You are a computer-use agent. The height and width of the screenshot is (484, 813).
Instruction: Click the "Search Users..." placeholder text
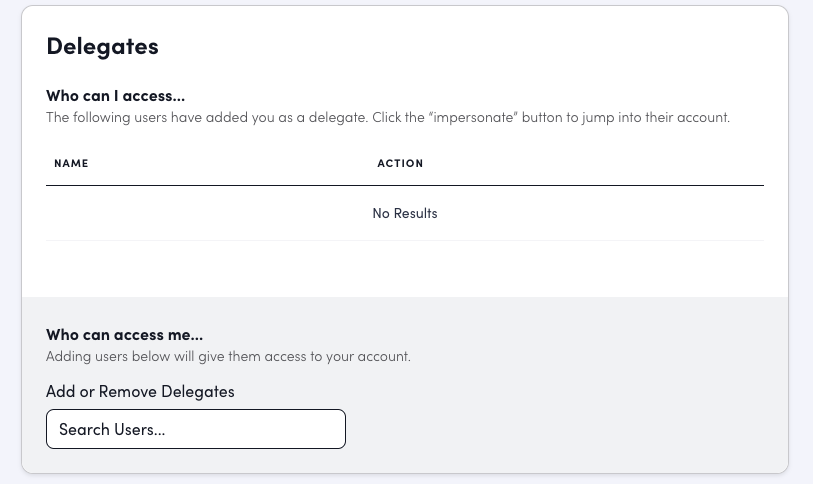(112, 430)
